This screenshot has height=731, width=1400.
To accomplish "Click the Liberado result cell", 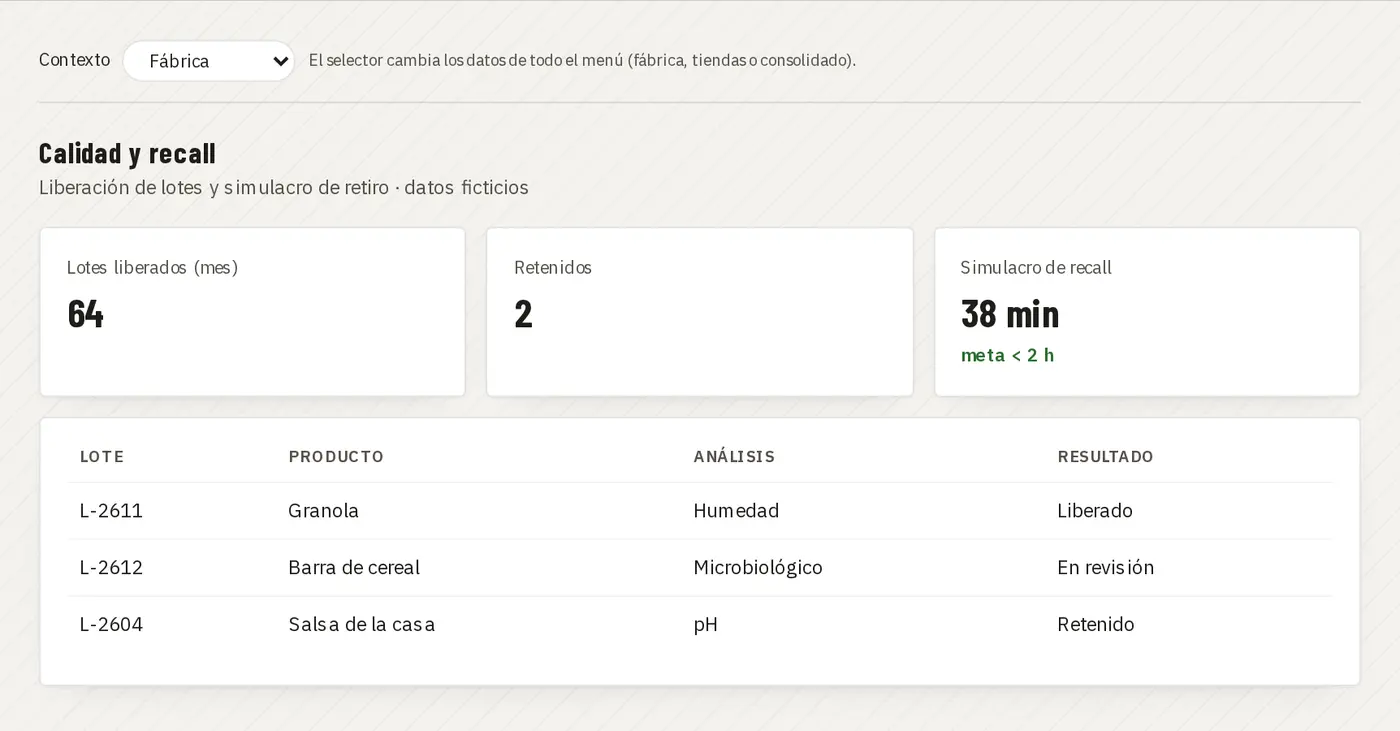I will (1095, 511).
